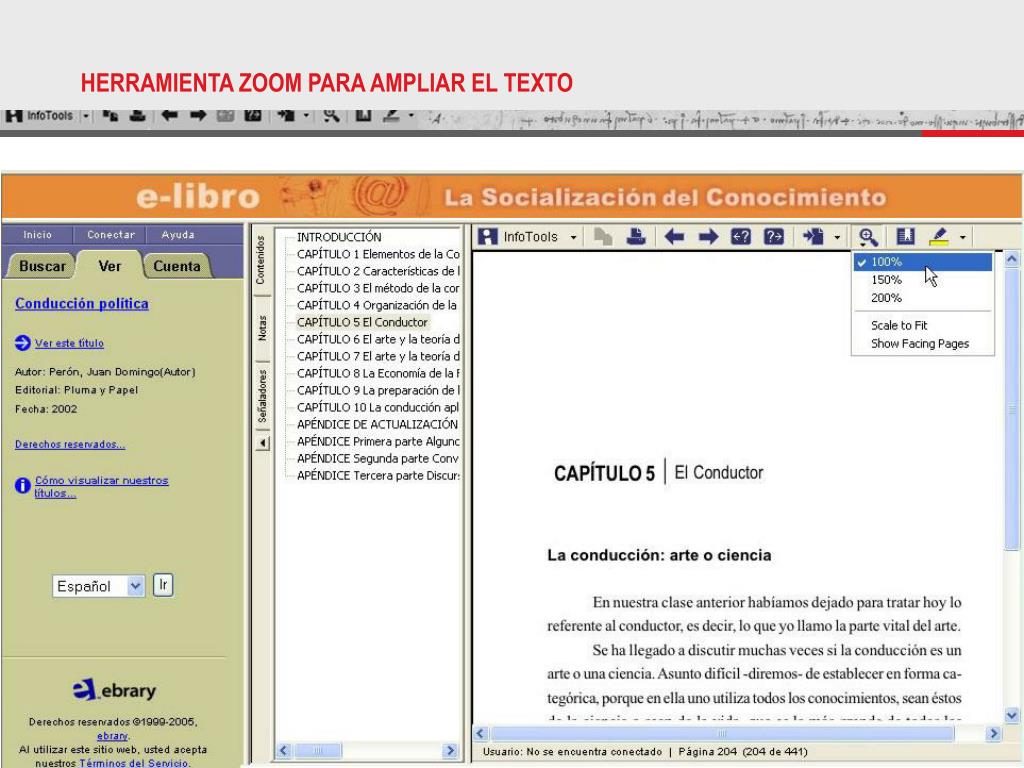
Task: Click the zoom magnifier tool icon
Action: tap(866, 237)
